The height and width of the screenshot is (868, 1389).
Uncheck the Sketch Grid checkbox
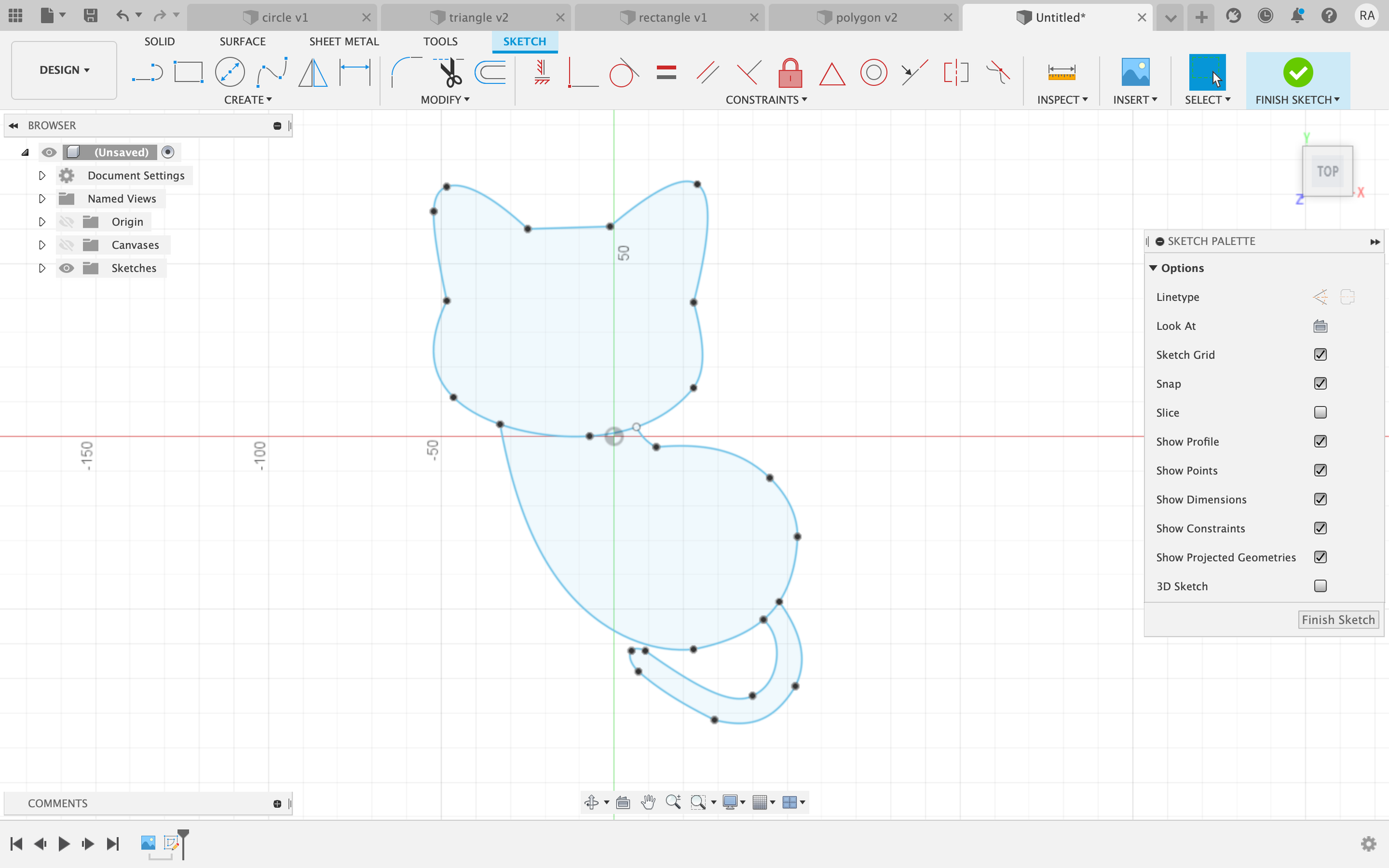(x=1320, y=355)
